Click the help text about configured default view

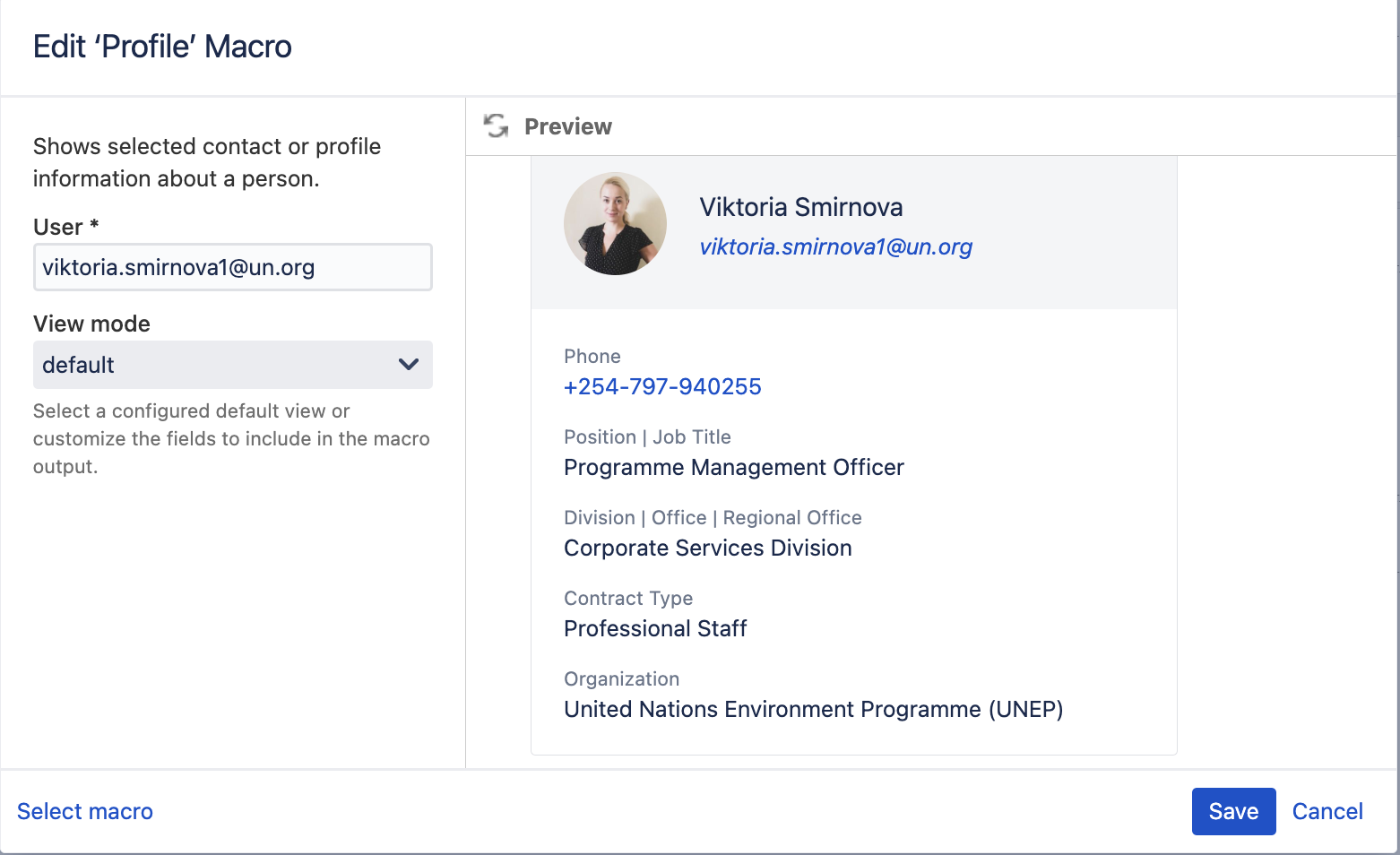[231, 438]
